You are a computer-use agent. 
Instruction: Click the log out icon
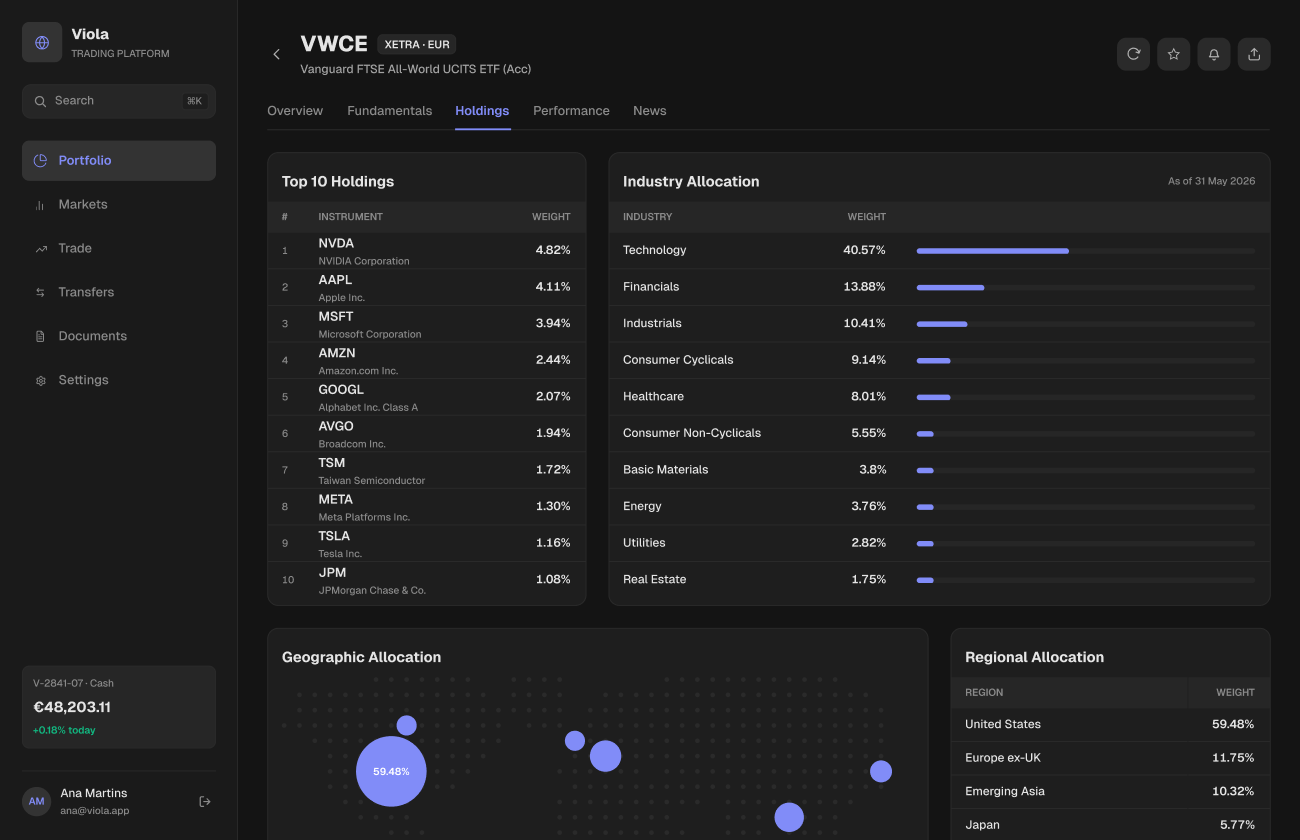(205, 801)
